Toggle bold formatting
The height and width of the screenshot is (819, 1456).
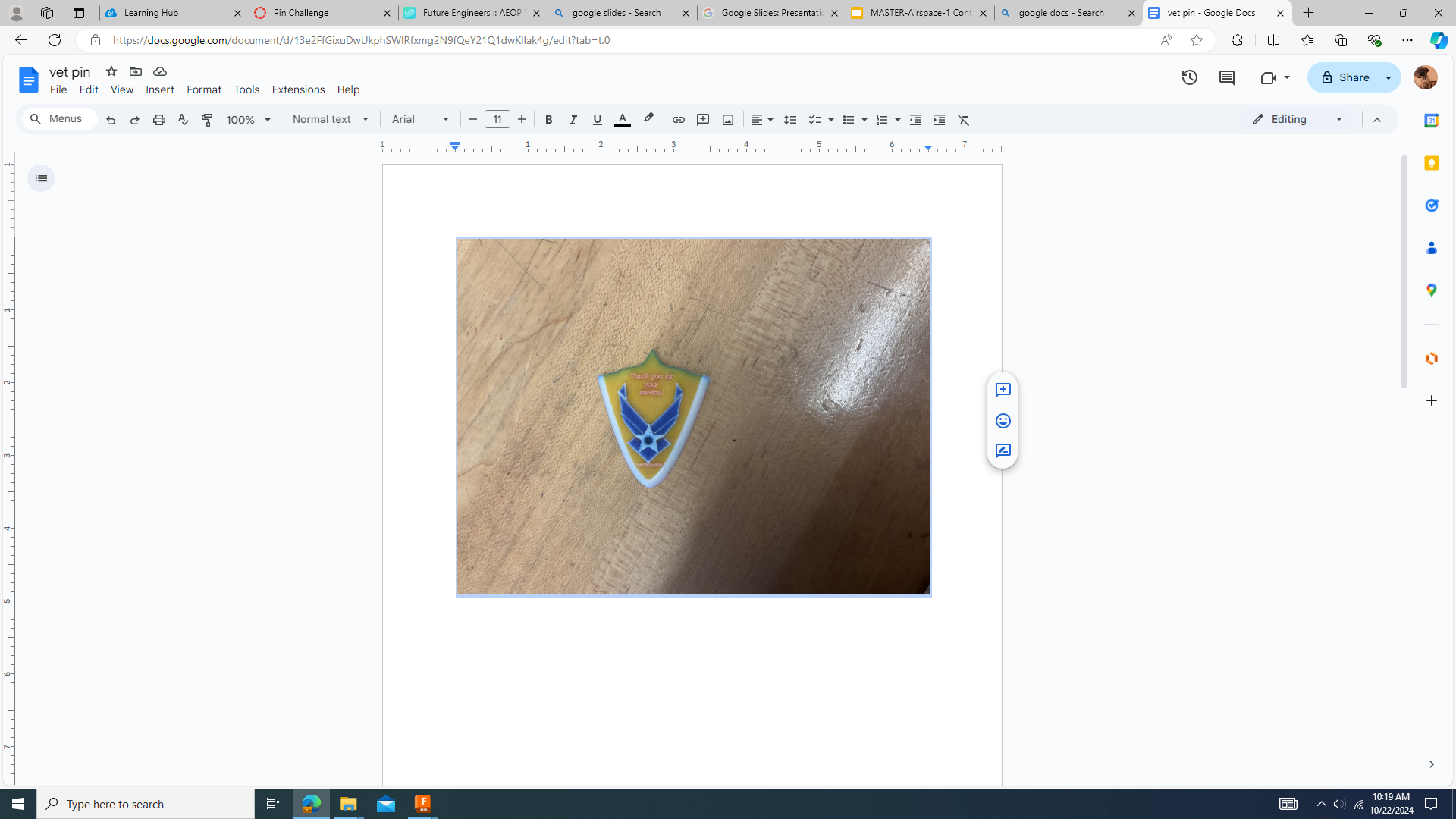549,120
